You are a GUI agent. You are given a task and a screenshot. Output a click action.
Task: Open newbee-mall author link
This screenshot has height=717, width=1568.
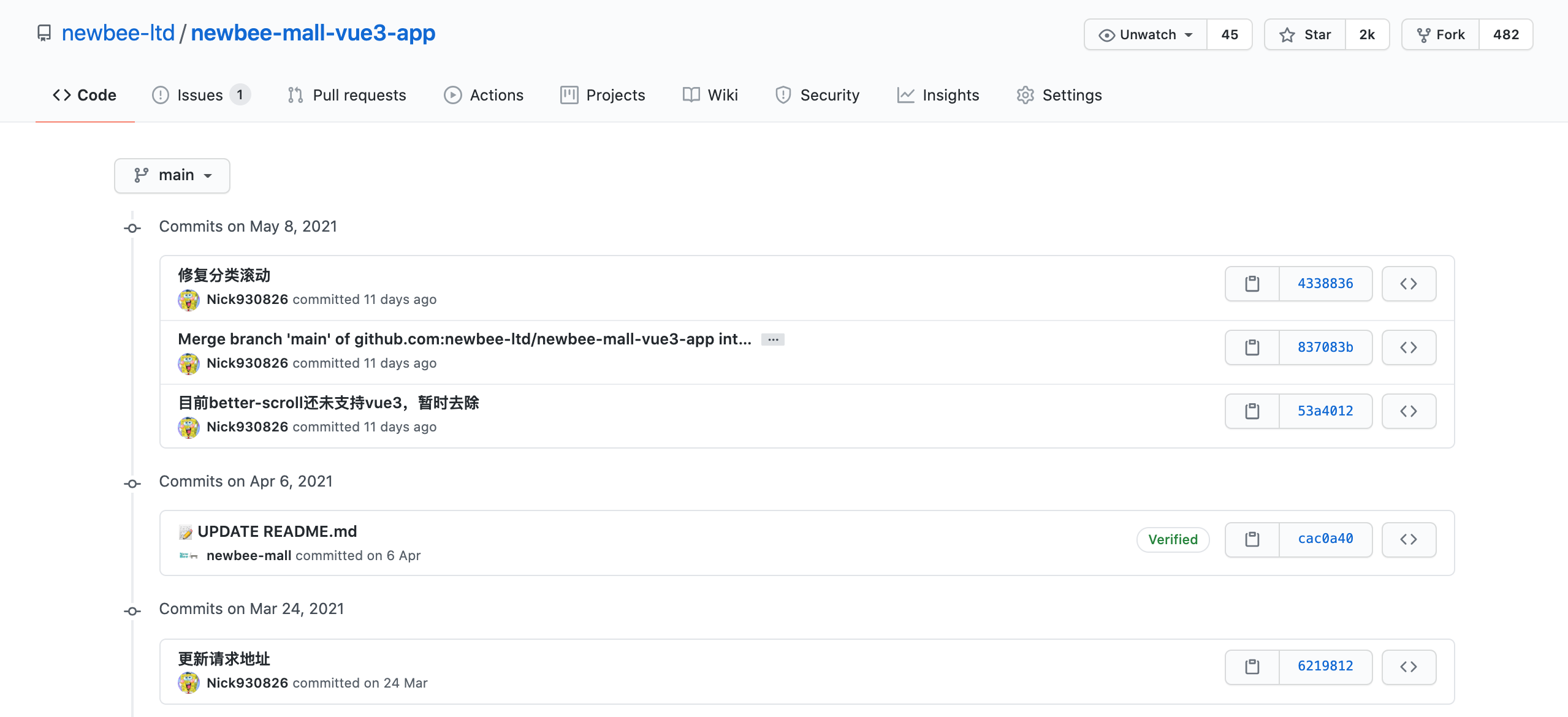[x=249, y=556]
